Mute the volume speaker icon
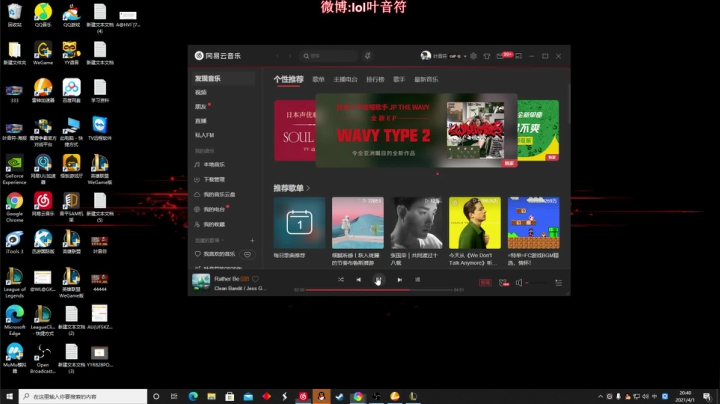This screenshot has width=720, height=404. pos(519,283)
